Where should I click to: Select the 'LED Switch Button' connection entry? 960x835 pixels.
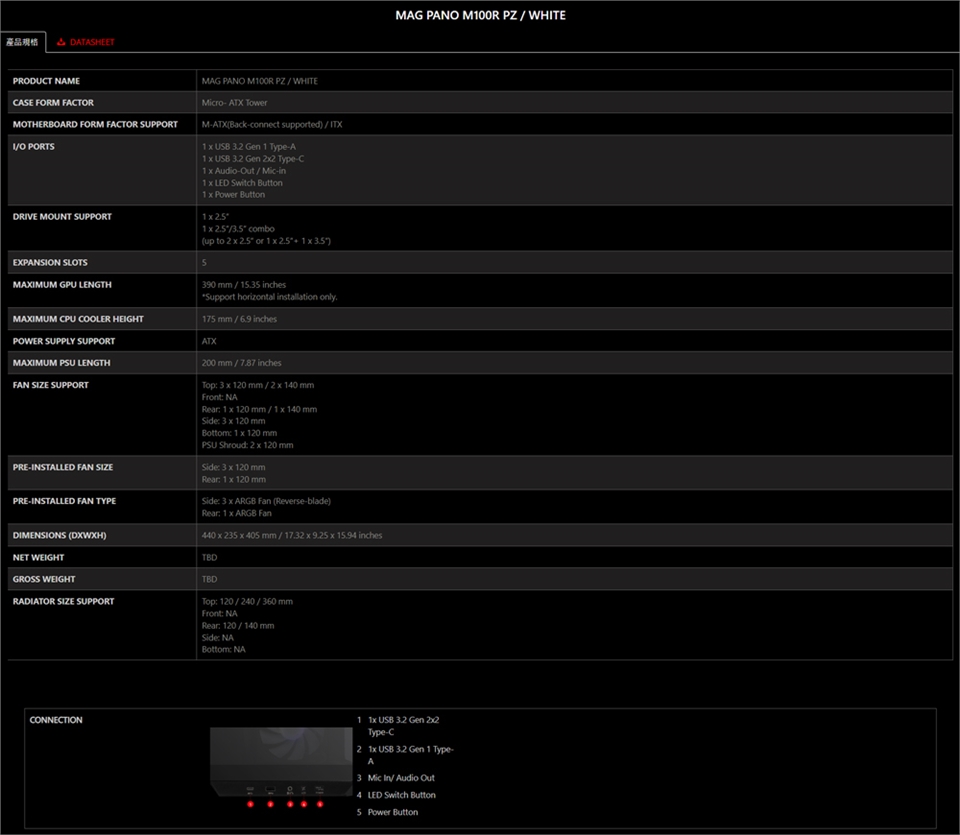(x=401, y=795)
